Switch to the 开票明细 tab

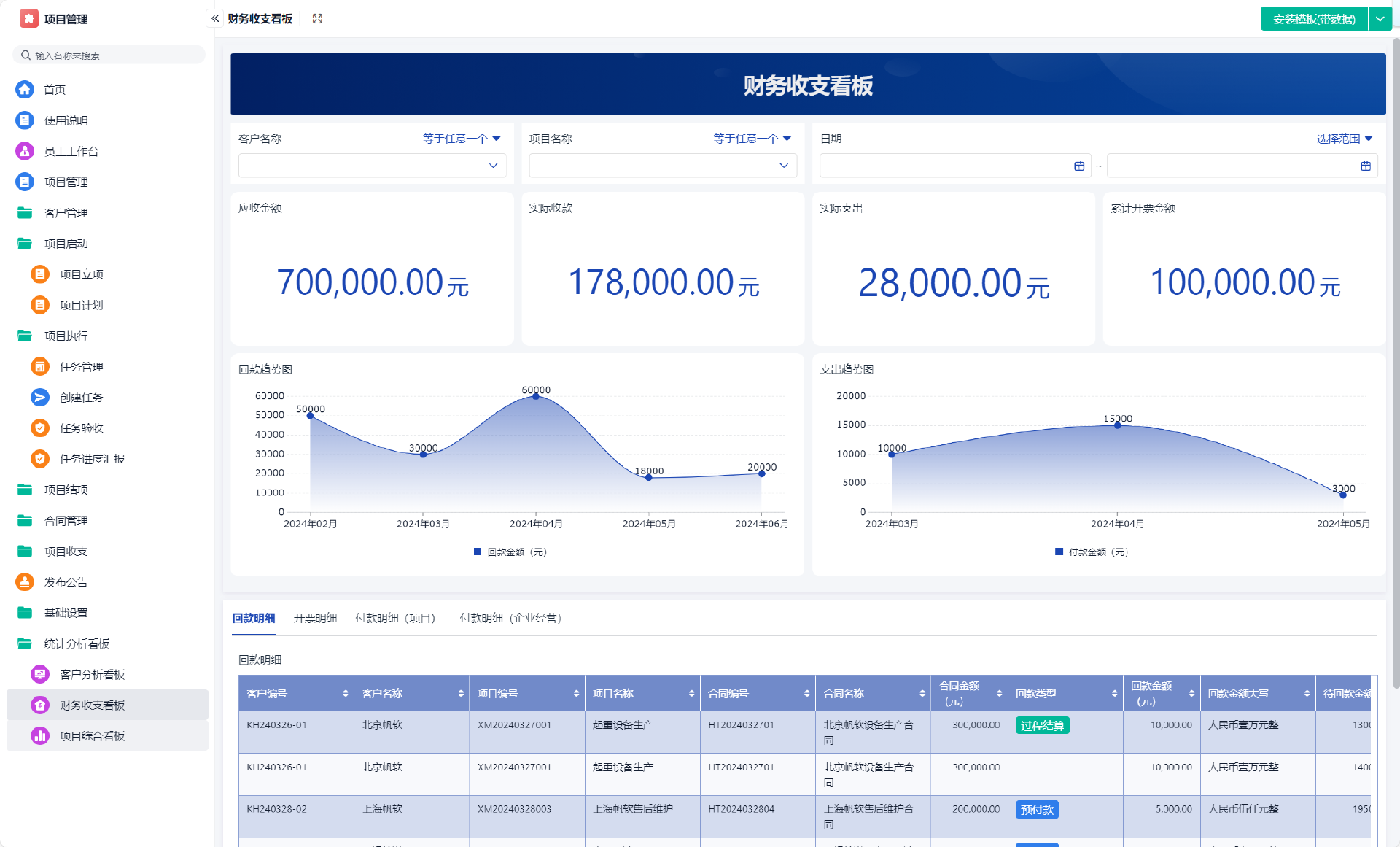(315, 618)
